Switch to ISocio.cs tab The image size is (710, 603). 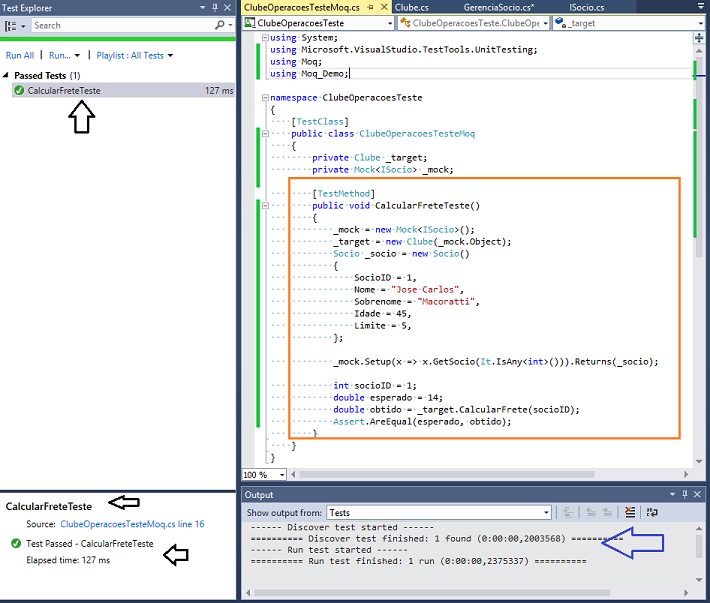click(586, 7)
